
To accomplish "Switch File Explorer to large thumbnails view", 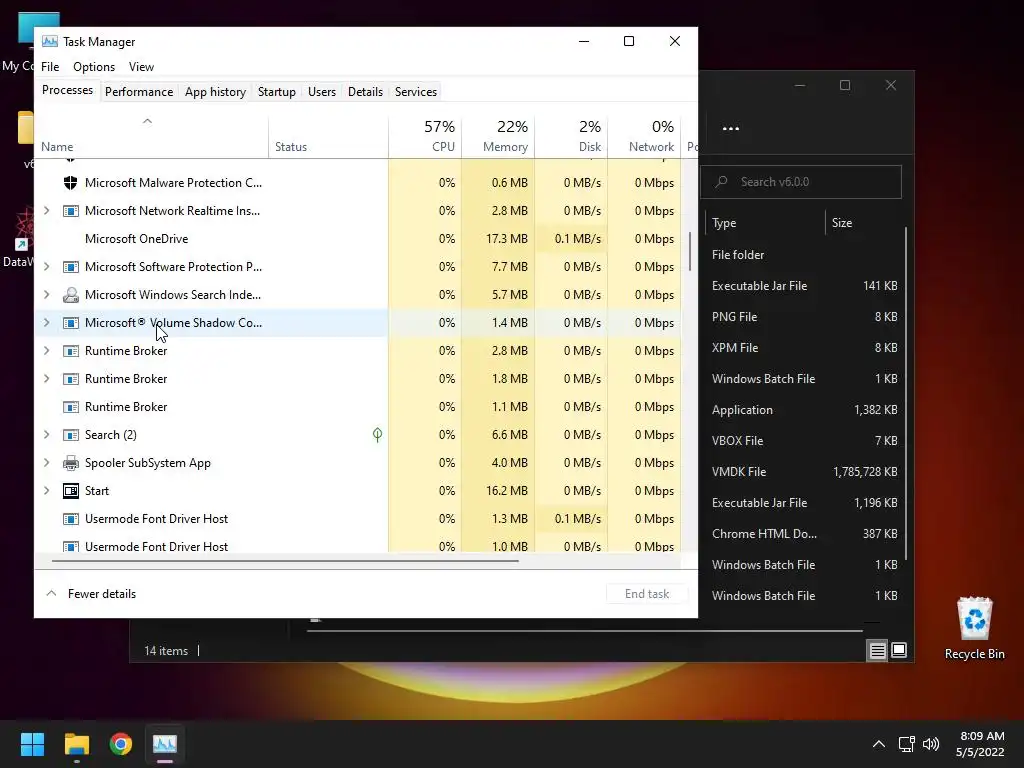I will tap(899, 650).
